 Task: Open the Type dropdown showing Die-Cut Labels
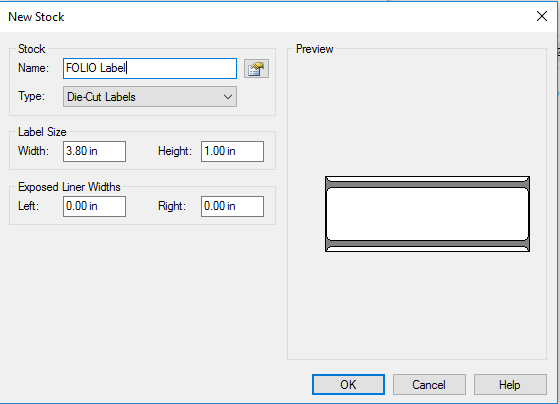click(x=150, y=96)
